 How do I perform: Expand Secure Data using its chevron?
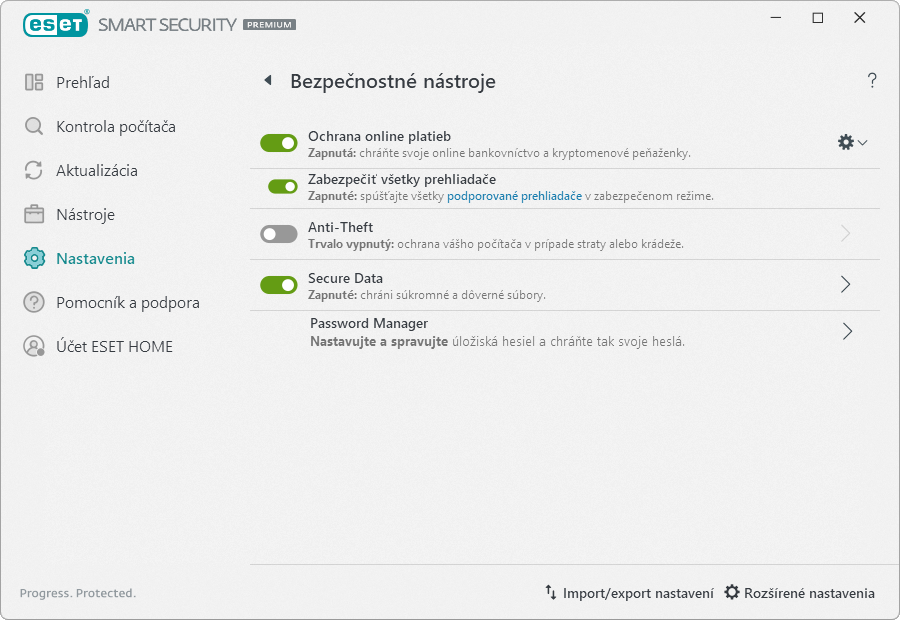click(x=845, y=284)
